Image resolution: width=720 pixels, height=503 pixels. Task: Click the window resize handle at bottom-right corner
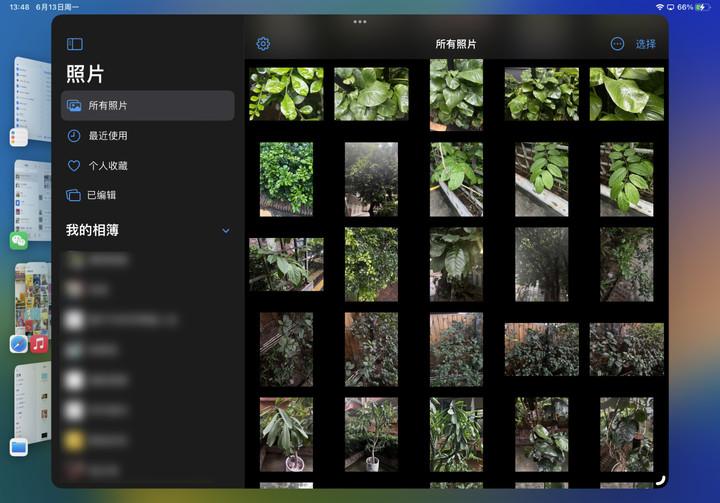pos(659,480)
